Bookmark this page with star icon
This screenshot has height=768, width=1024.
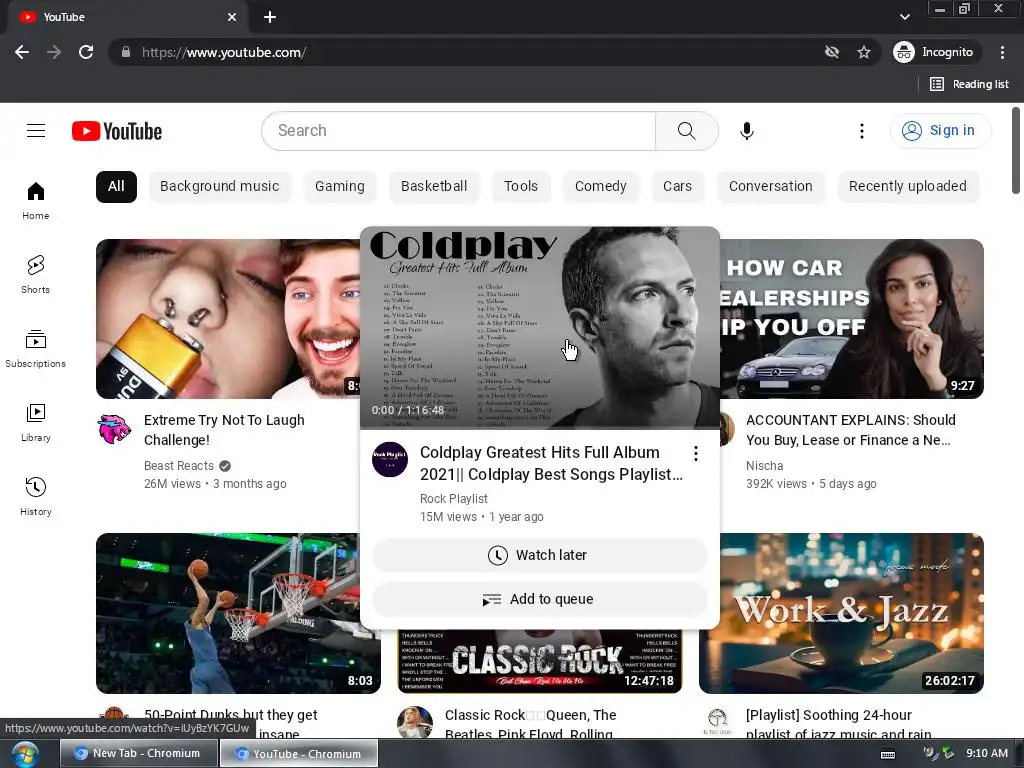pyautogui.click(x=864, y=52)
